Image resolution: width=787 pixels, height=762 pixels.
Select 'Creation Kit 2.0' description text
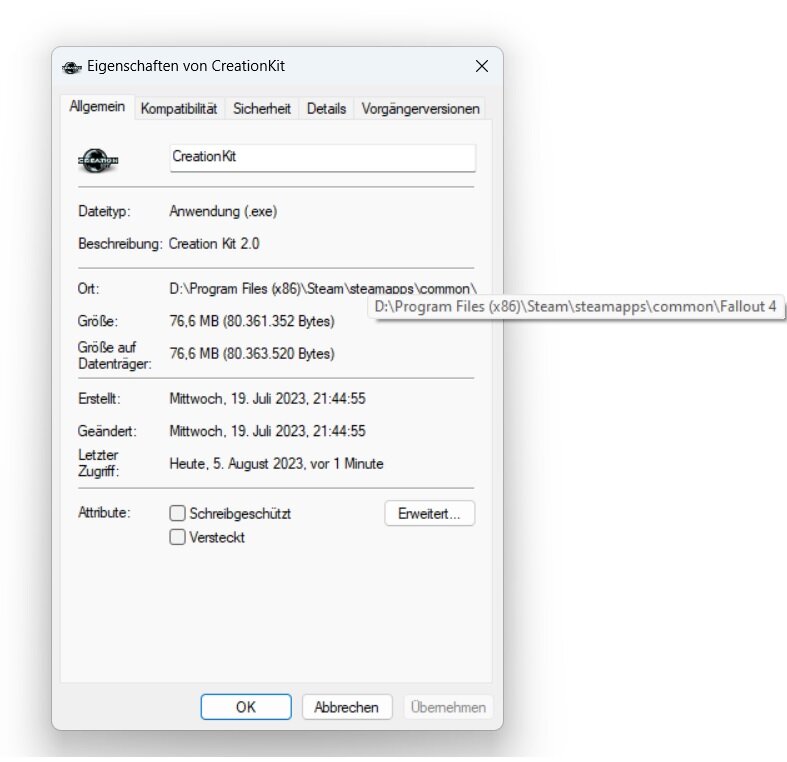[214, 243]
